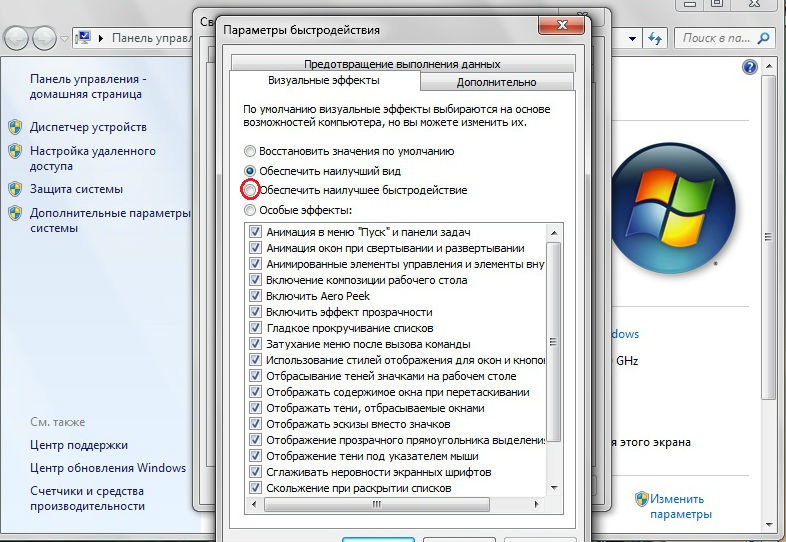
Task: Uncheck Отображать тени, отбрасываемые окнами
Action: click(255, 408)
